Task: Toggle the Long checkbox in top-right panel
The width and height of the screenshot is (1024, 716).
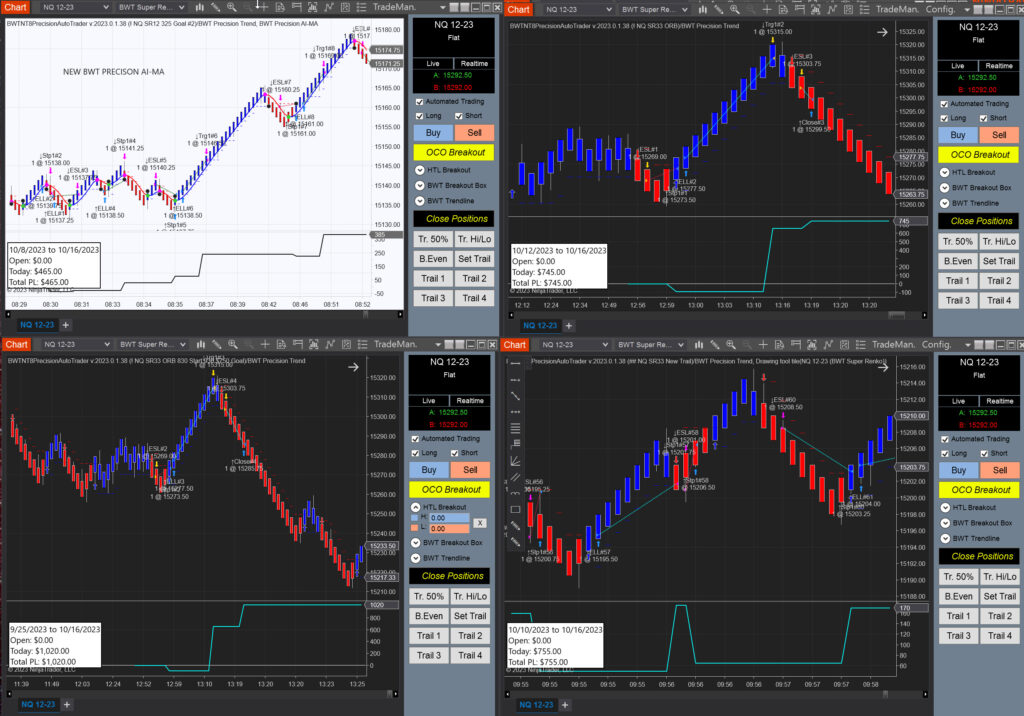Action: tap(945, 118)
